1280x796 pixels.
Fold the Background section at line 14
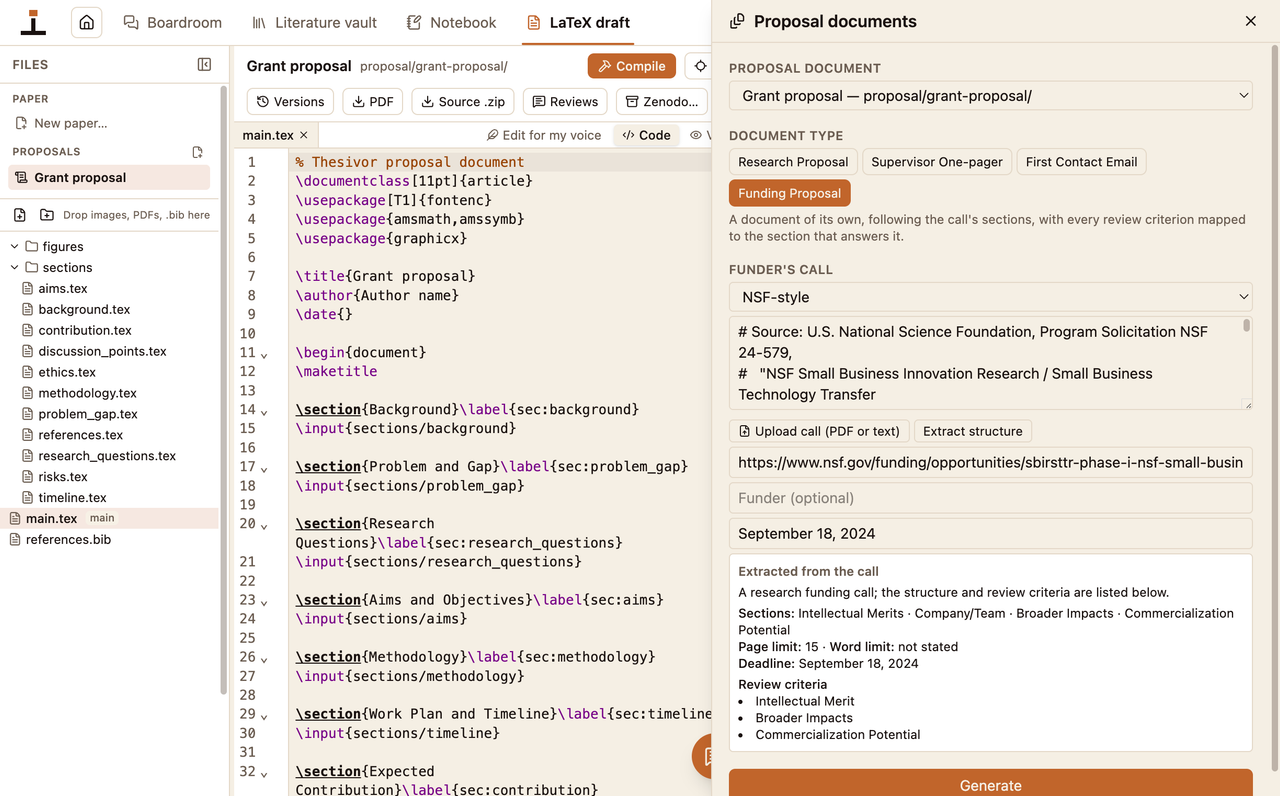[x=264, y=411]
